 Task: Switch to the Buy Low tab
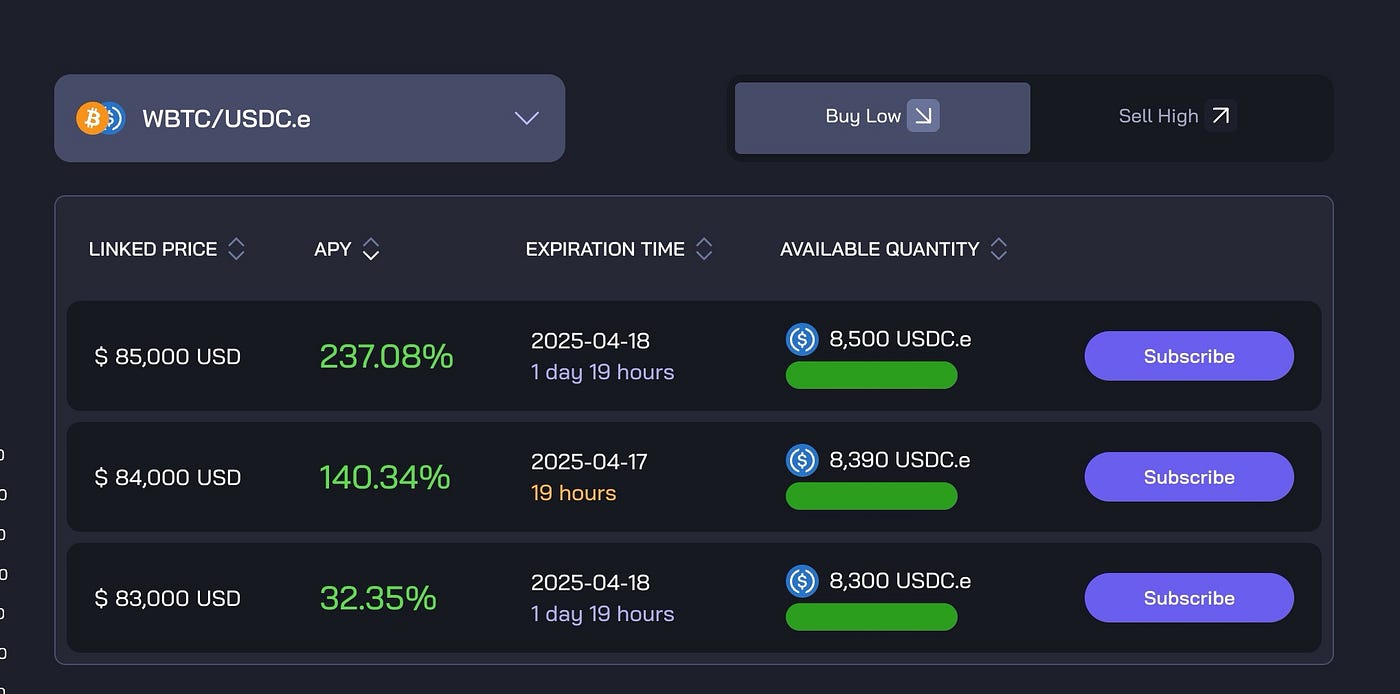[x=882, y=118]
